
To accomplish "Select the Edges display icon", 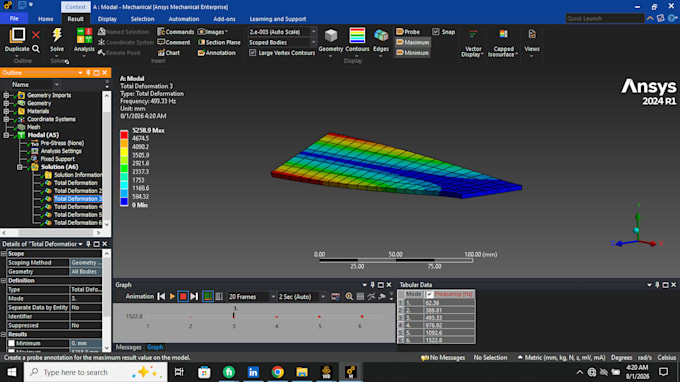I will tap(381, 36).
